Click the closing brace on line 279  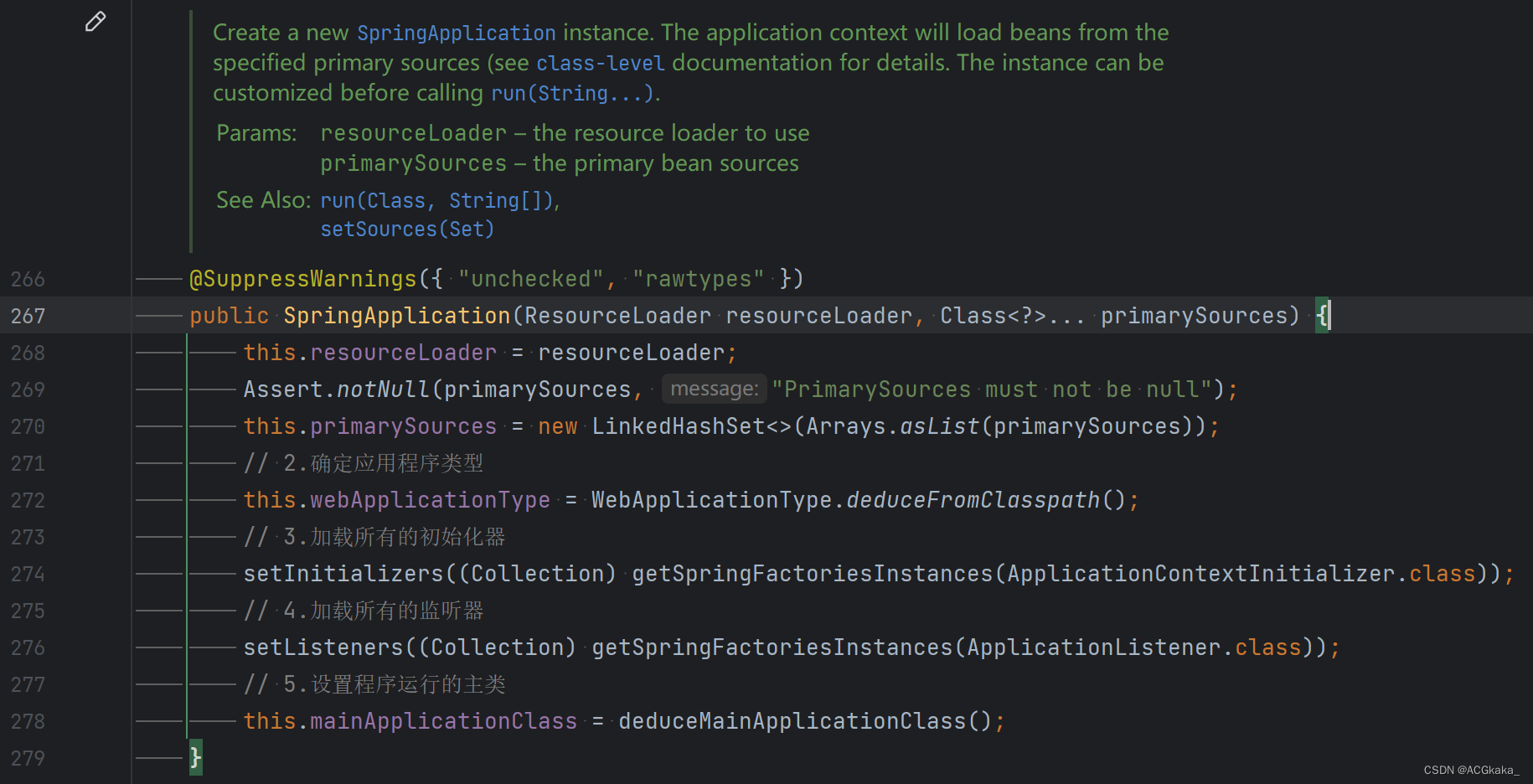(195, 758)
